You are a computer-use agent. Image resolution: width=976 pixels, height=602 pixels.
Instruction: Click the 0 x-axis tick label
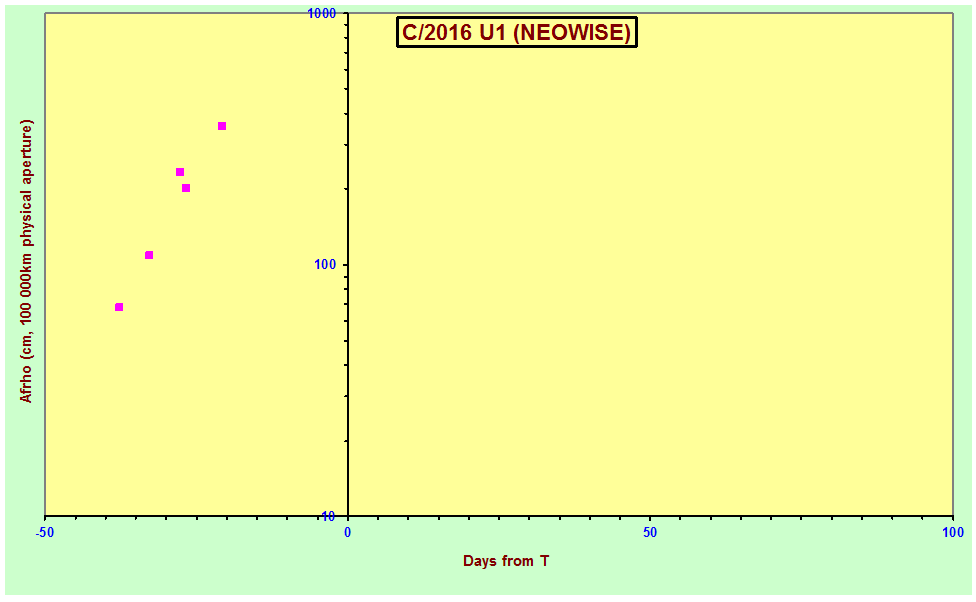[348, 532]
